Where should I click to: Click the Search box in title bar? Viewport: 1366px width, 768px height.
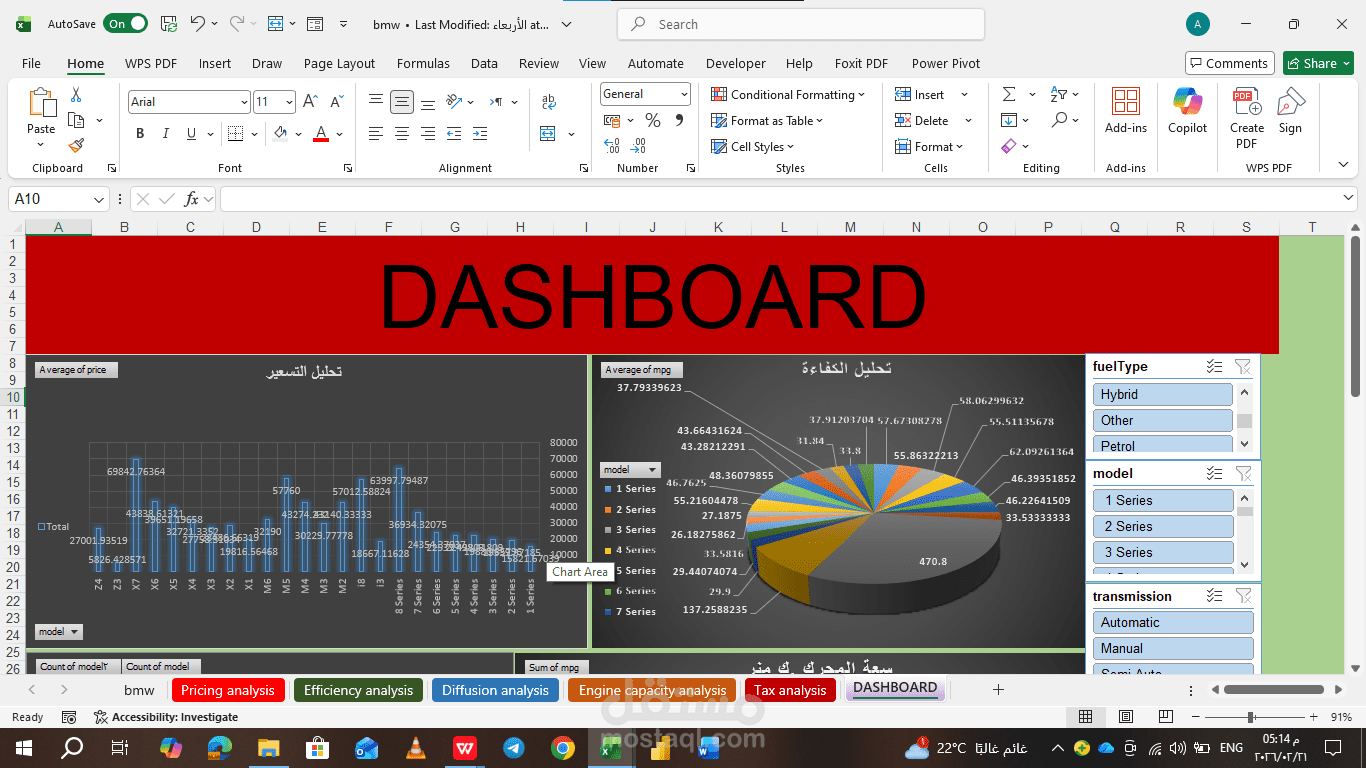pos(801,24)
